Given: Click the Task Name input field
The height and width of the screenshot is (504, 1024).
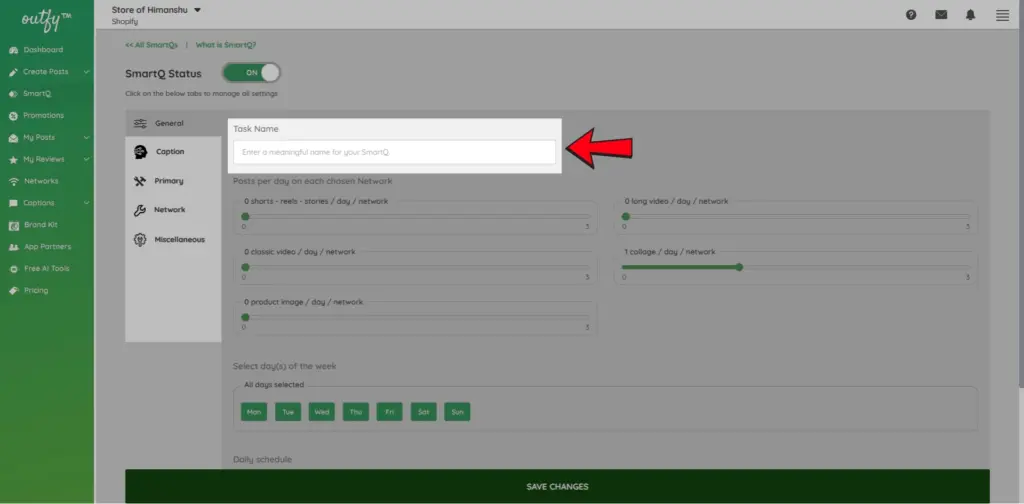Looking at the screenshot, I should click(394, 152).
